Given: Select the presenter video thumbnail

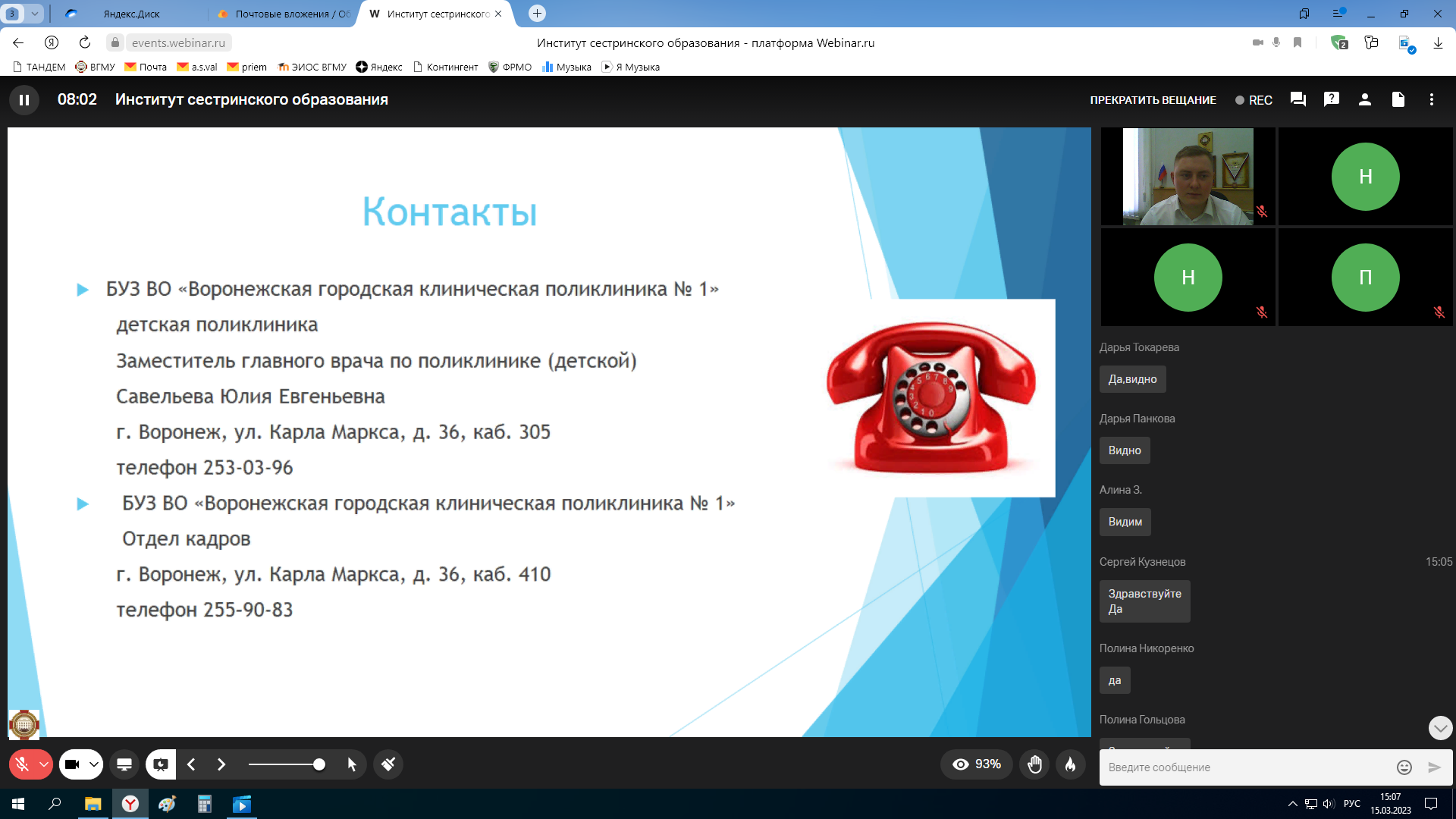Looking at the screenshot, I should pos(1188,177).
